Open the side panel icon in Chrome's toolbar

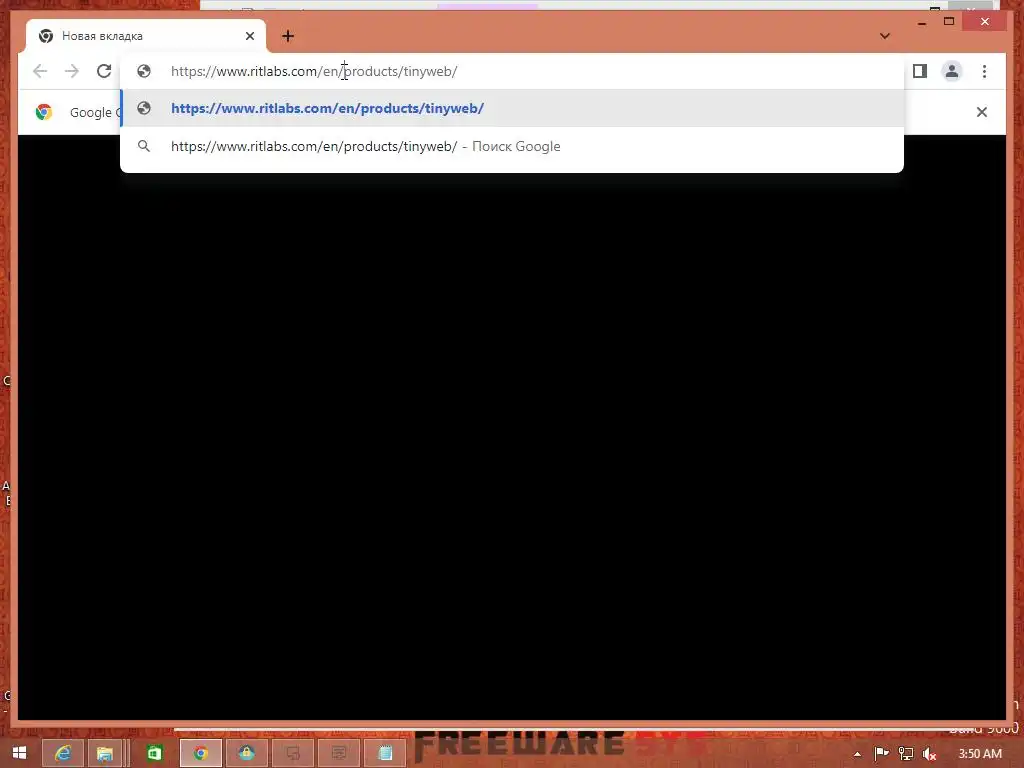point(920,71)
